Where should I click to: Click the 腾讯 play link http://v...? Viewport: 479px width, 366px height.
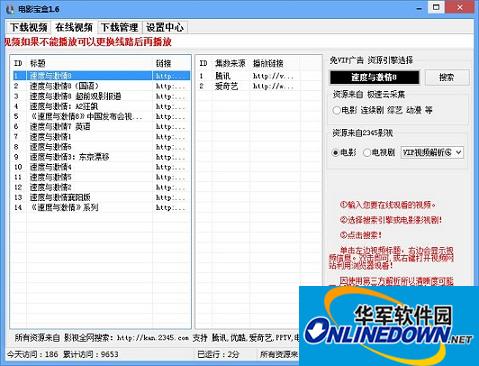click(273, 76)
